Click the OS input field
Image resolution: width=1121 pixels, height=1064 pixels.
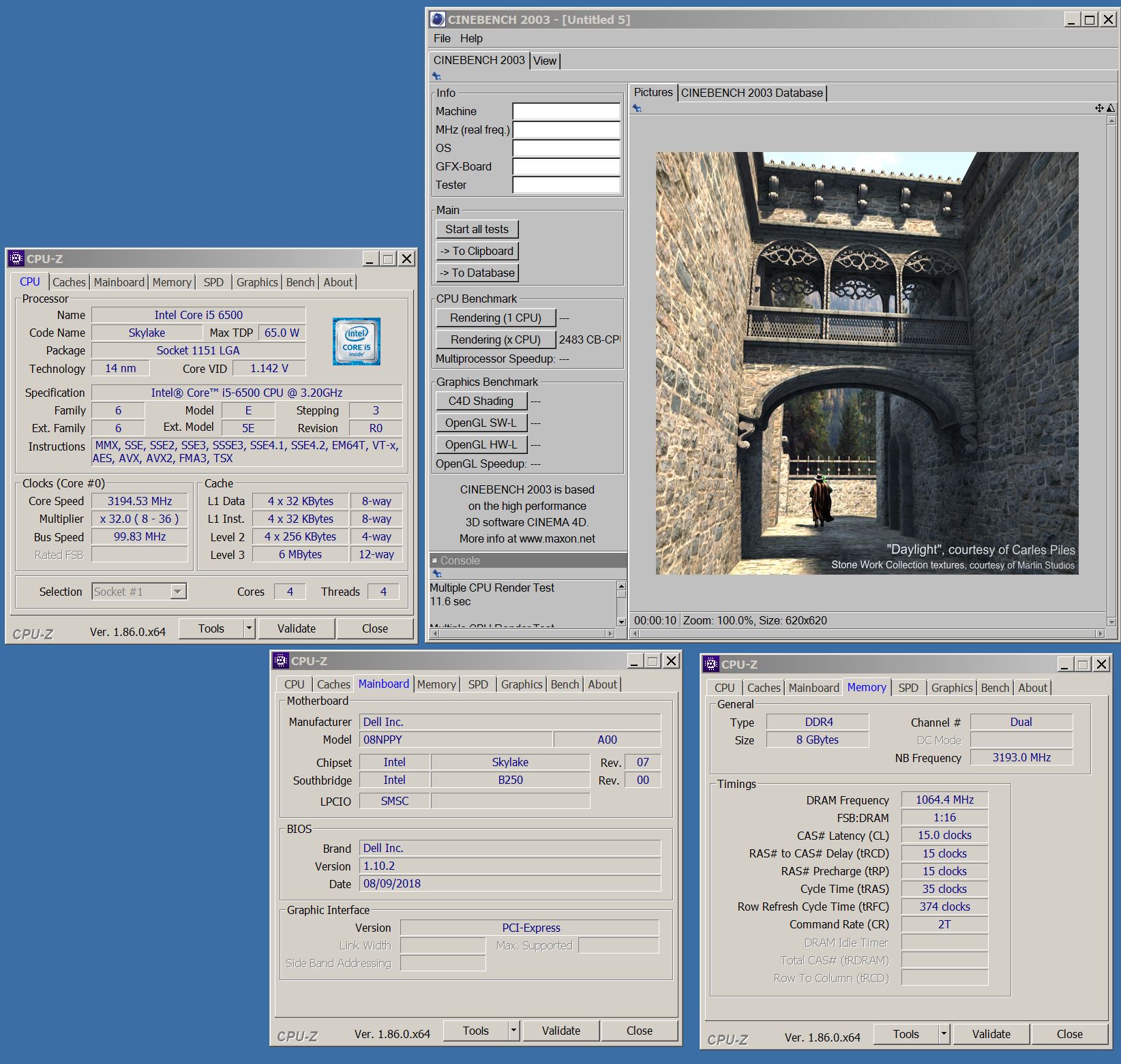[566, 148]
